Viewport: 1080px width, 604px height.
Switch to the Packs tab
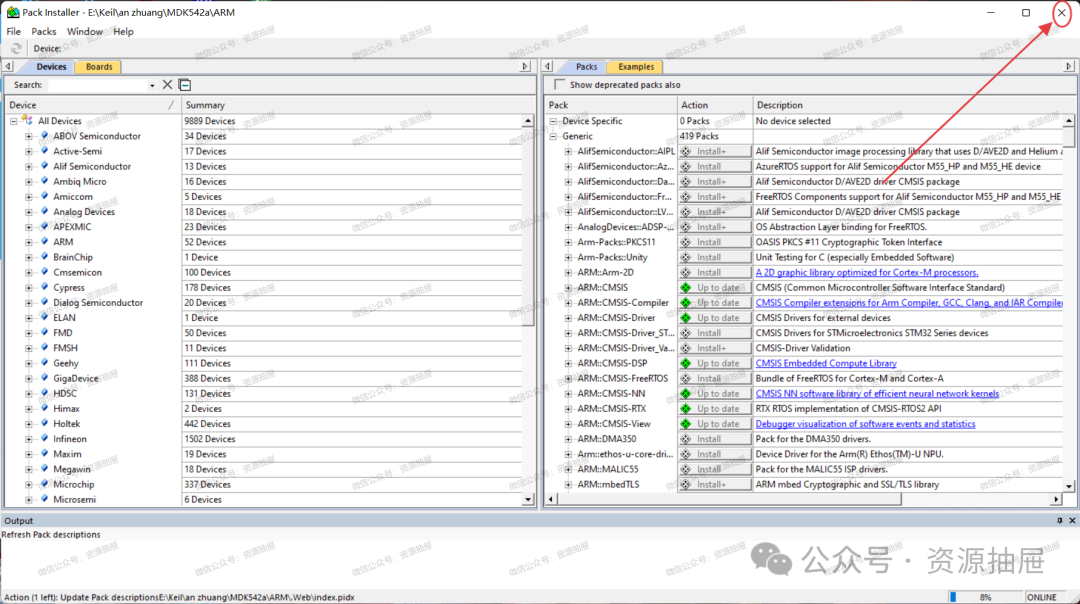pyautogui.click(x=586, y=67)
